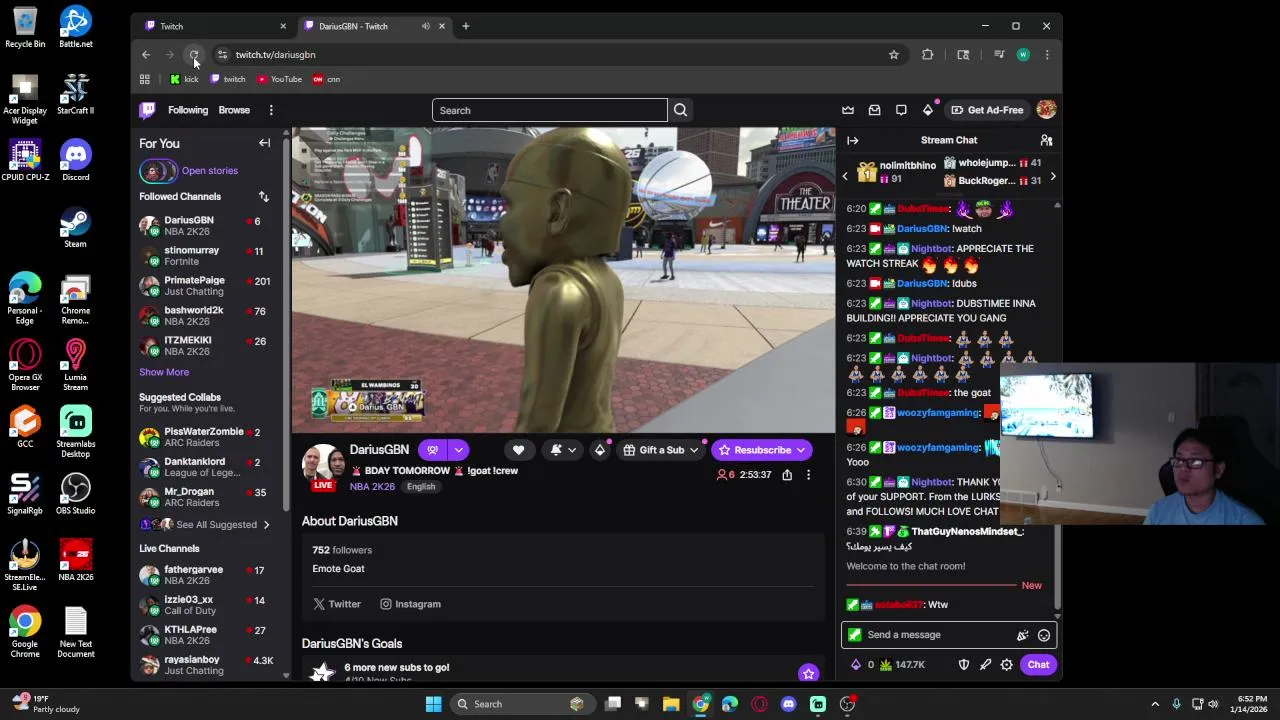
Task: Open Prime Loot crown icon
Action: click(x=848, y=110)
